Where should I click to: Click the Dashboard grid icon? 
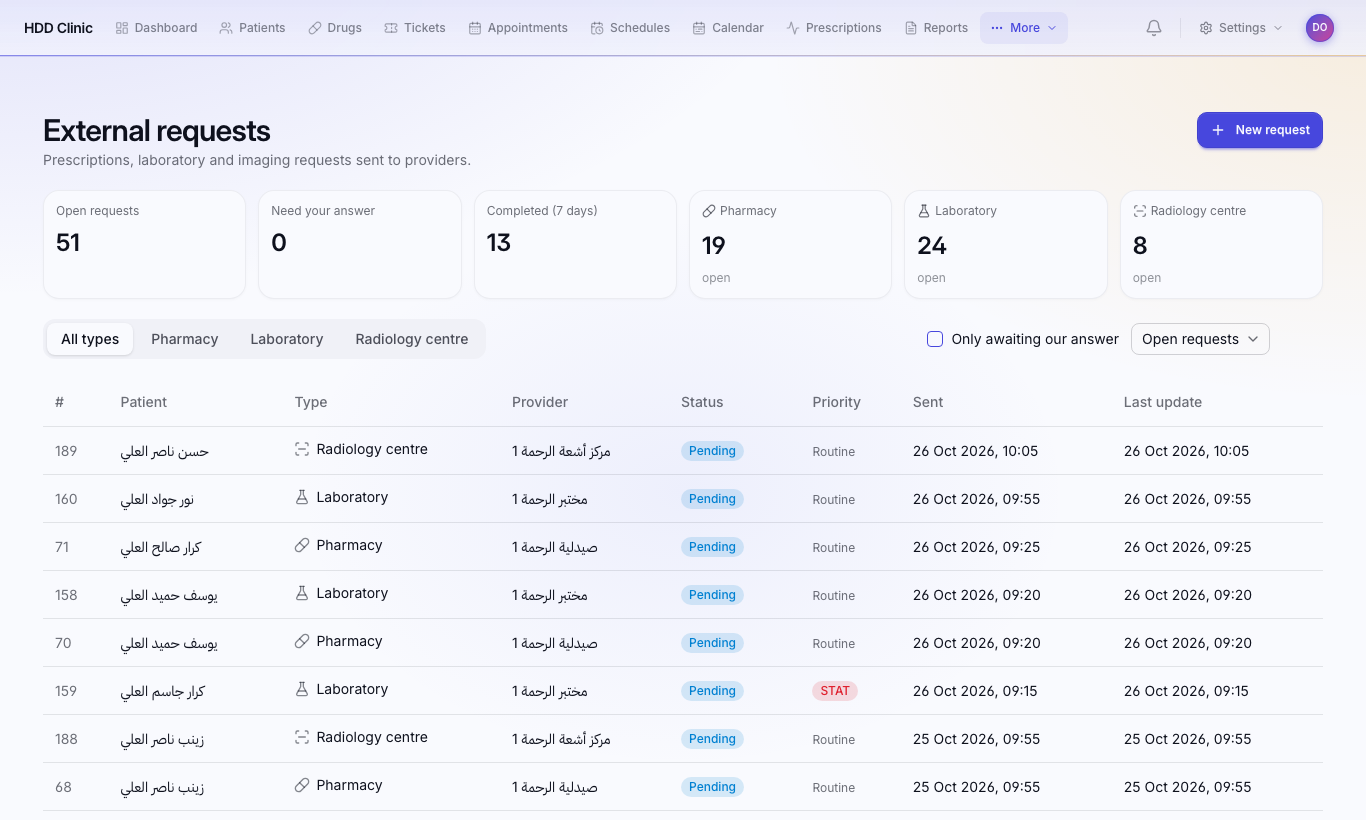(x=122, y=28)
